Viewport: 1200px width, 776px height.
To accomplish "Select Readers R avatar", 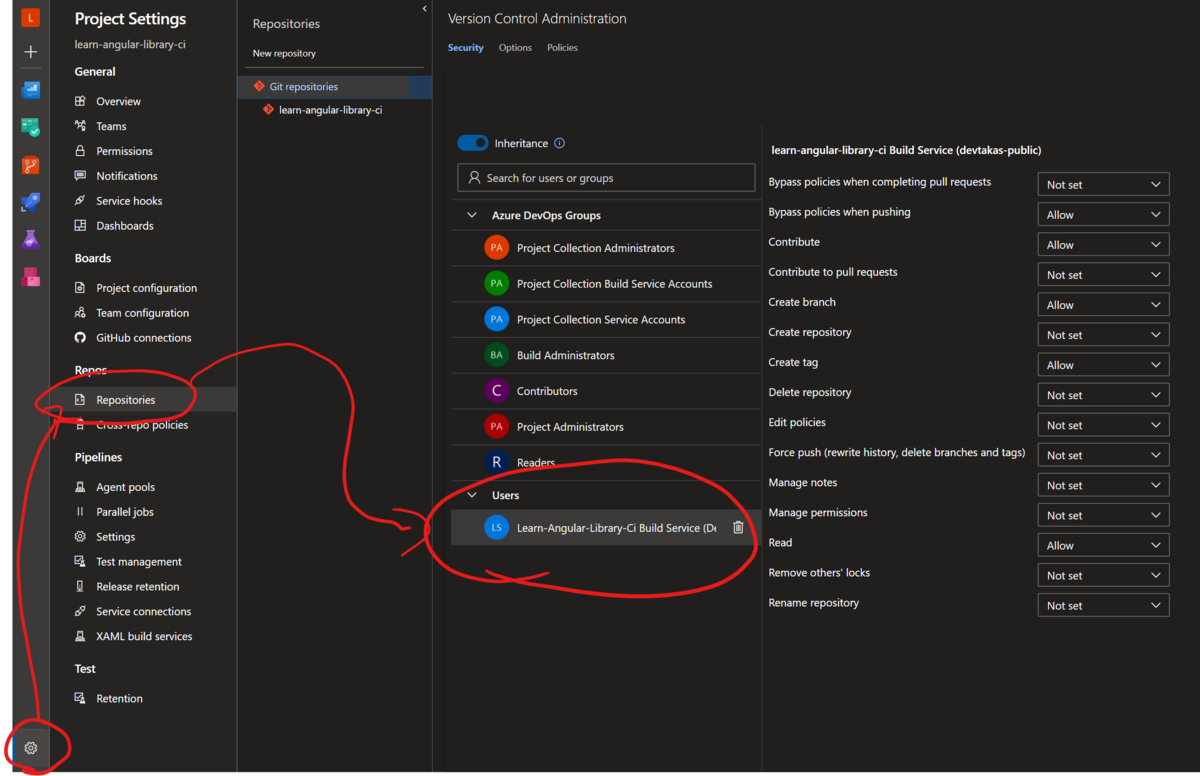I will coord(496,462).
